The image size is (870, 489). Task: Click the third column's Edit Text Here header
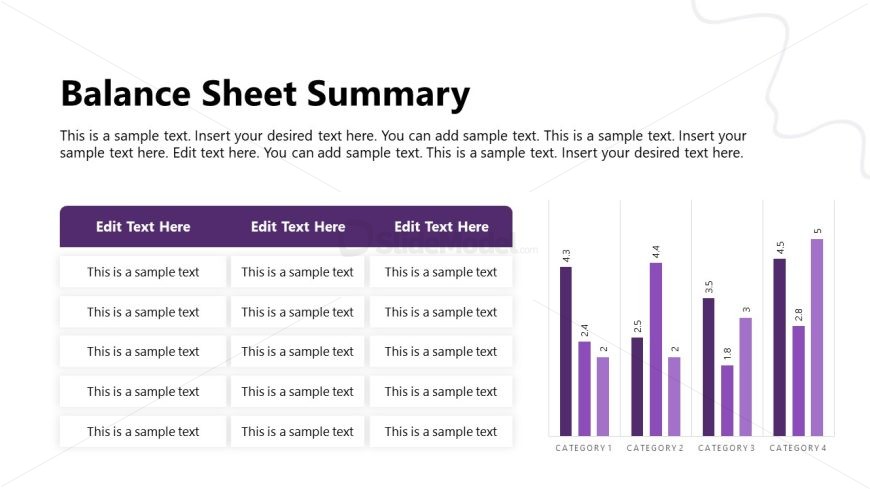[441, 227]
